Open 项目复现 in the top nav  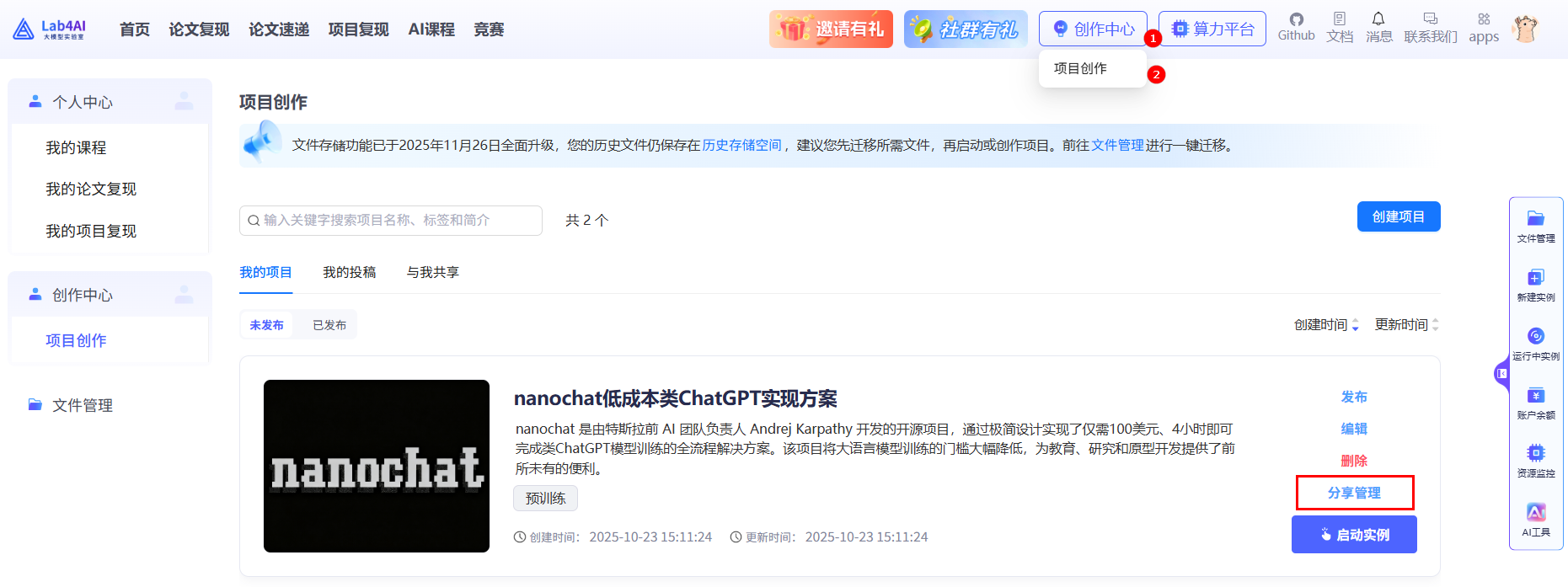[358, 29]
